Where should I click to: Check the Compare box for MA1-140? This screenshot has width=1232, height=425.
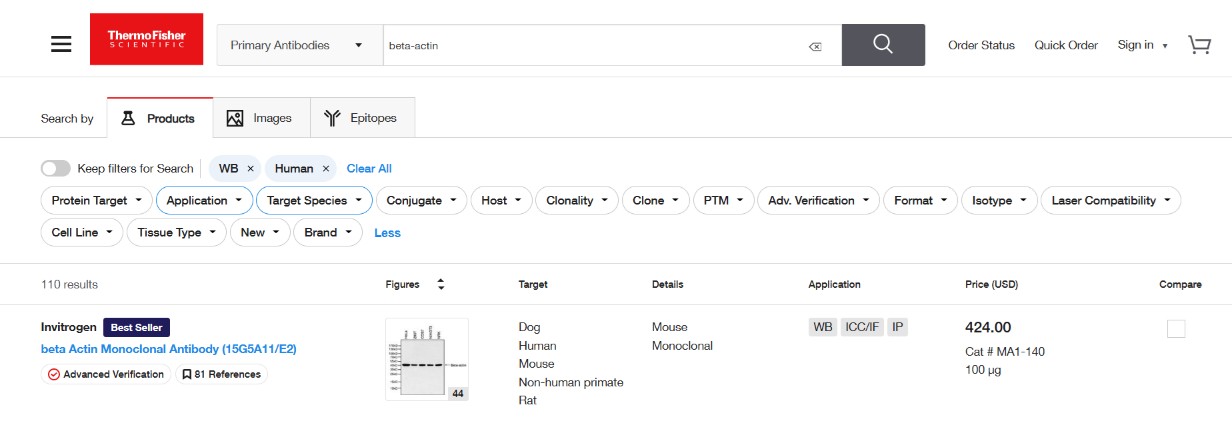point(1176,329)
